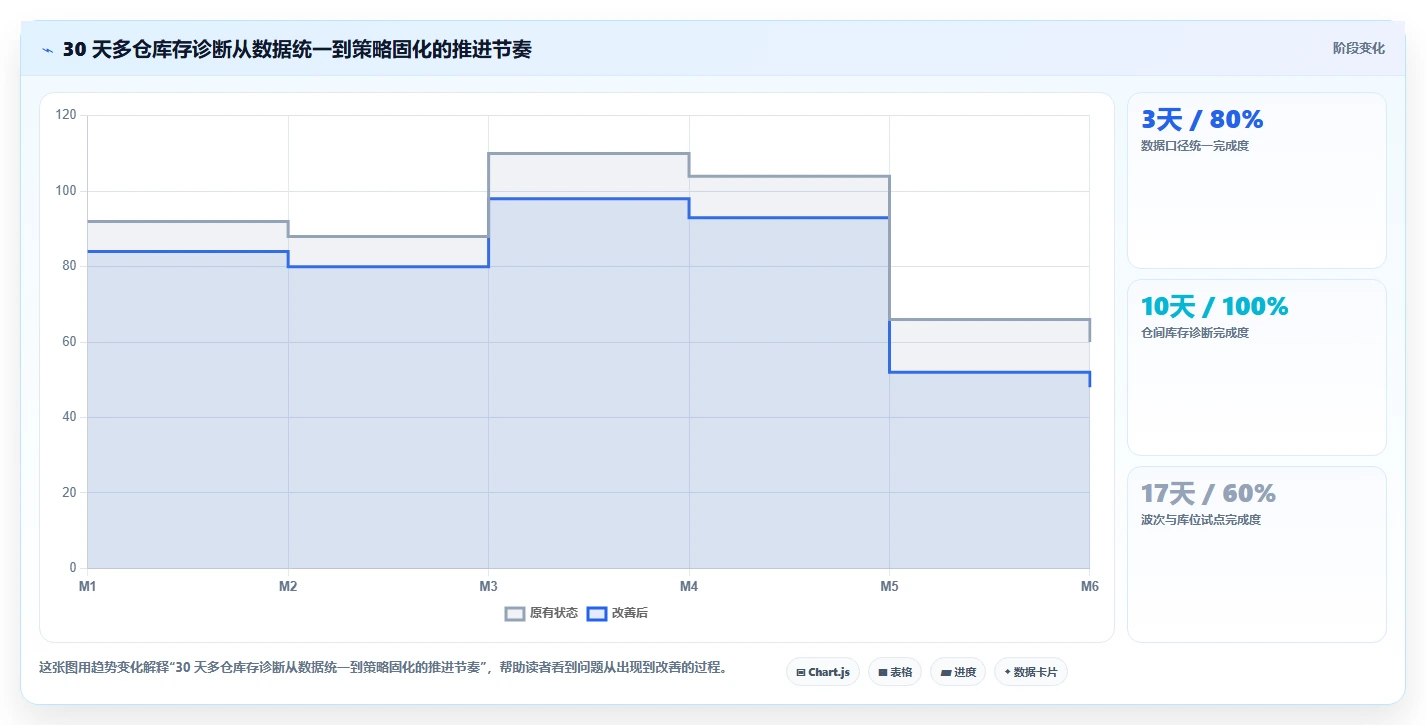Select the 数据卡片 tag chip
The height and width of the screenshot is (725, 1426).
tap(1031, 672)
